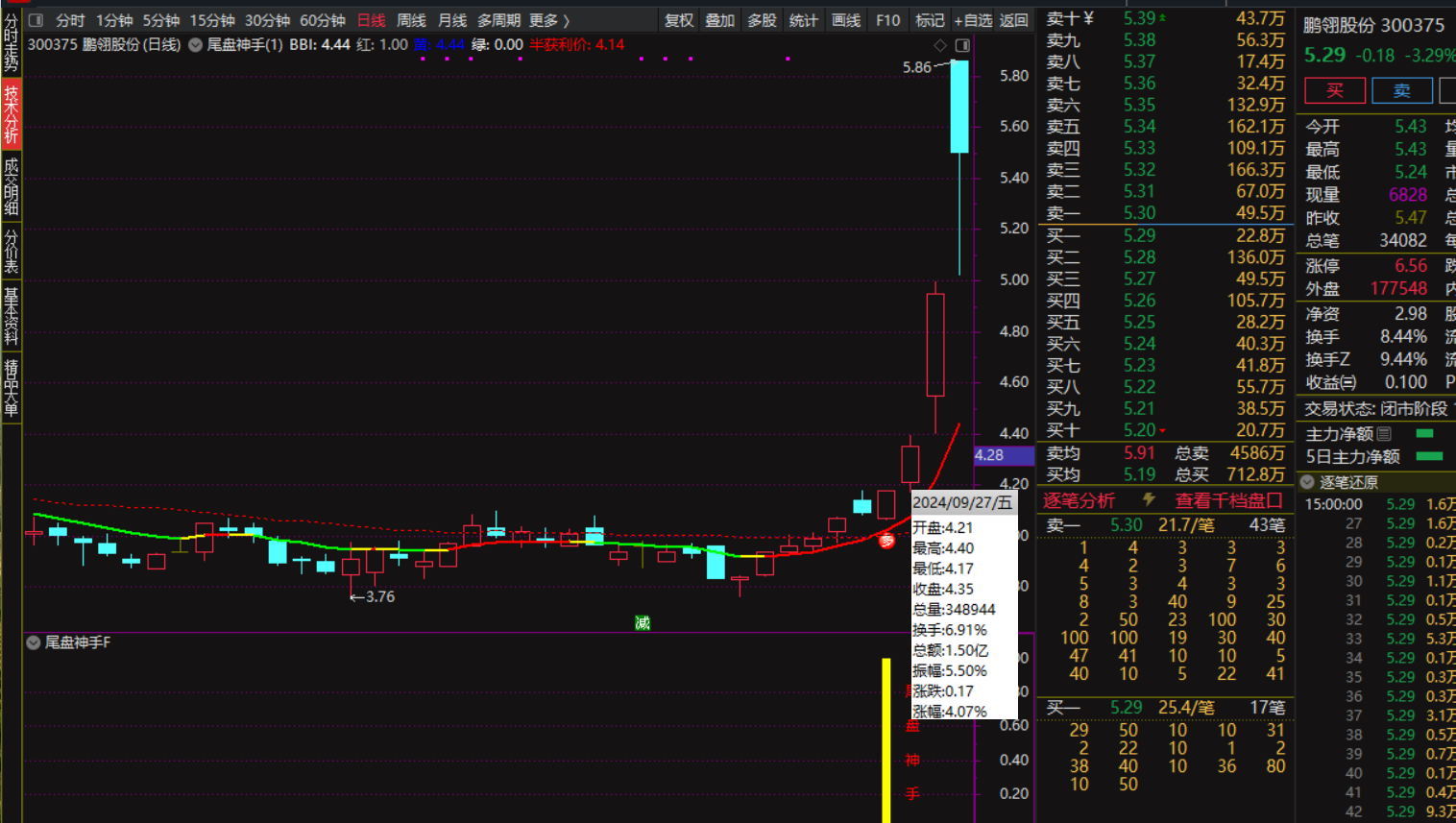Select the 60分钟 period tab
The image size is (1456, 823).
tap(323, 20)
